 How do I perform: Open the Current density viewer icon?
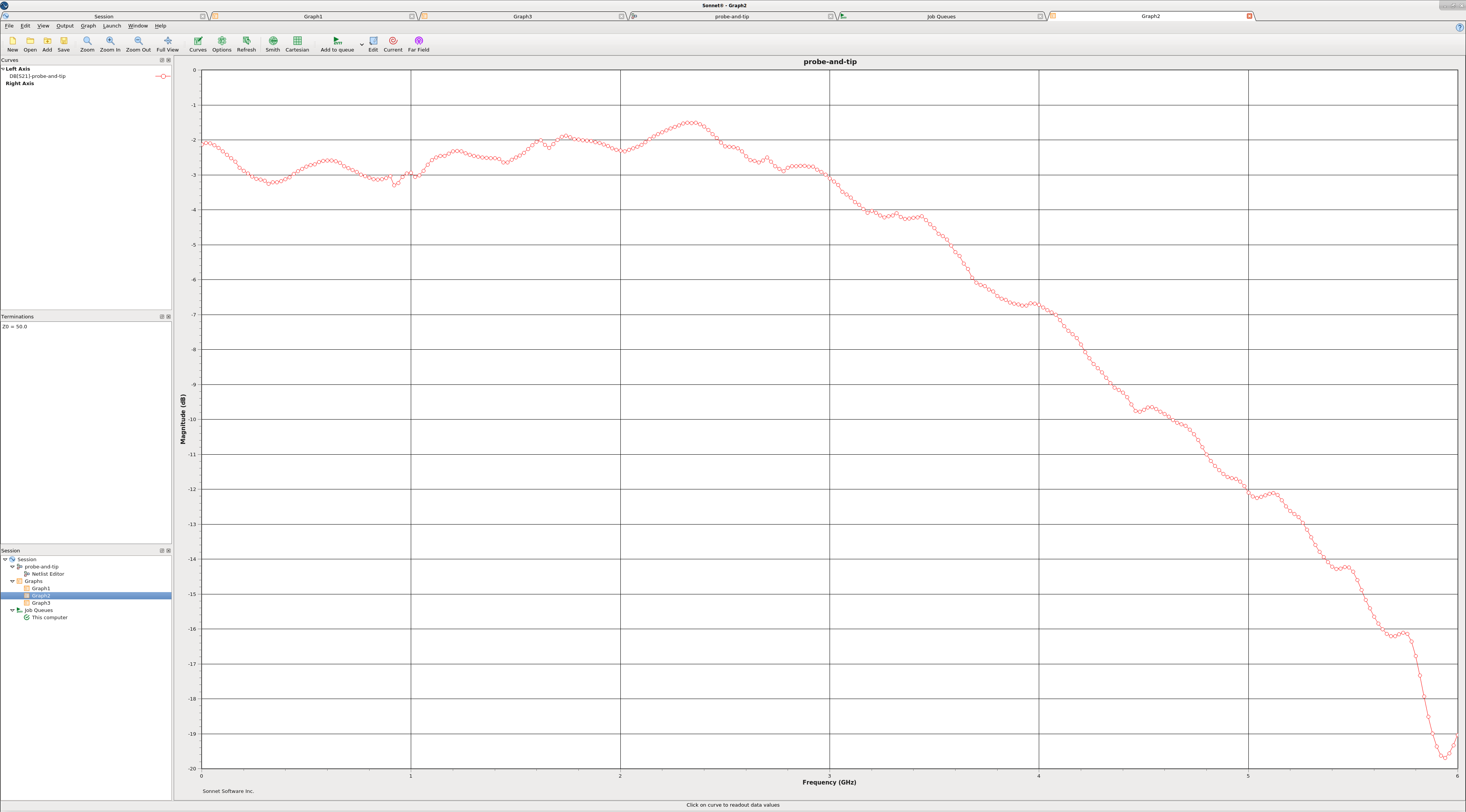coord(393,41)
